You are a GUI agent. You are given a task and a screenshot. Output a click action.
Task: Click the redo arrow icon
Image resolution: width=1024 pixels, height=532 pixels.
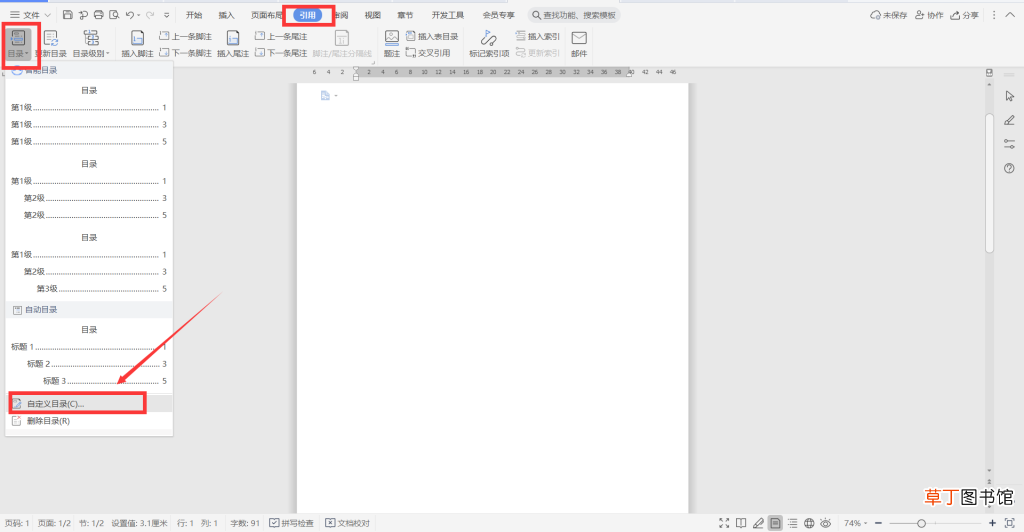[x=150, y=14]
